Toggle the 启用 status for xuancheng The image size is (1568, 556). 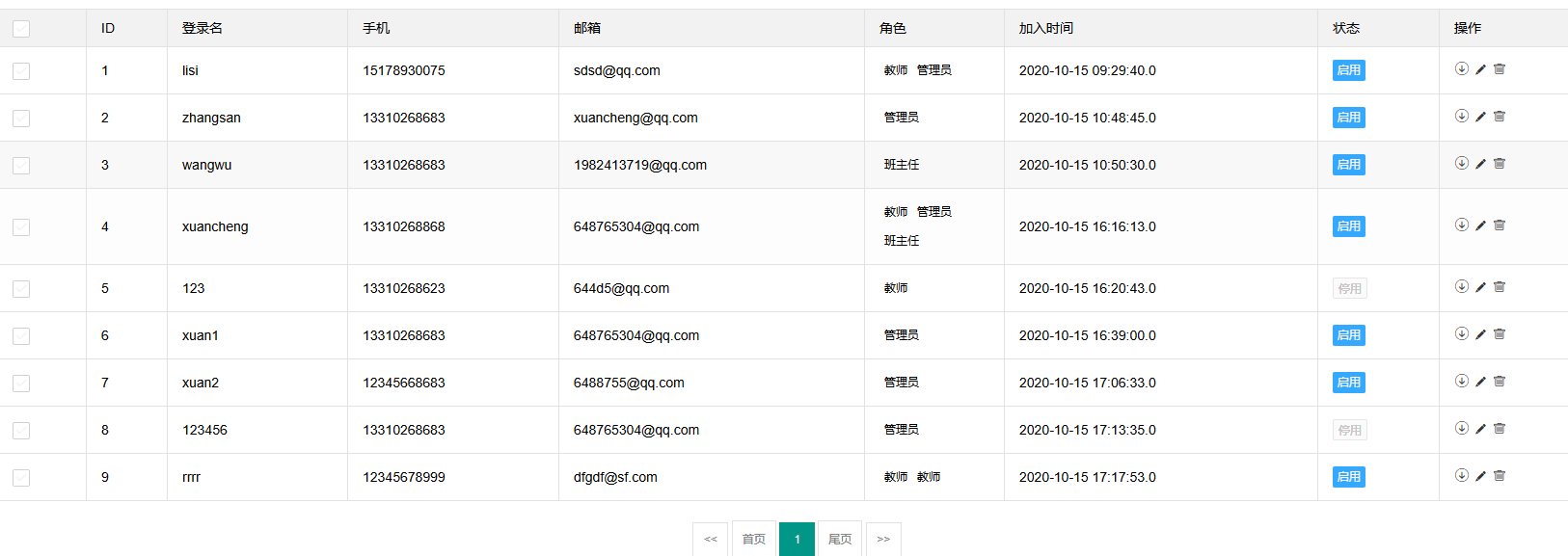coord(1349,226)
